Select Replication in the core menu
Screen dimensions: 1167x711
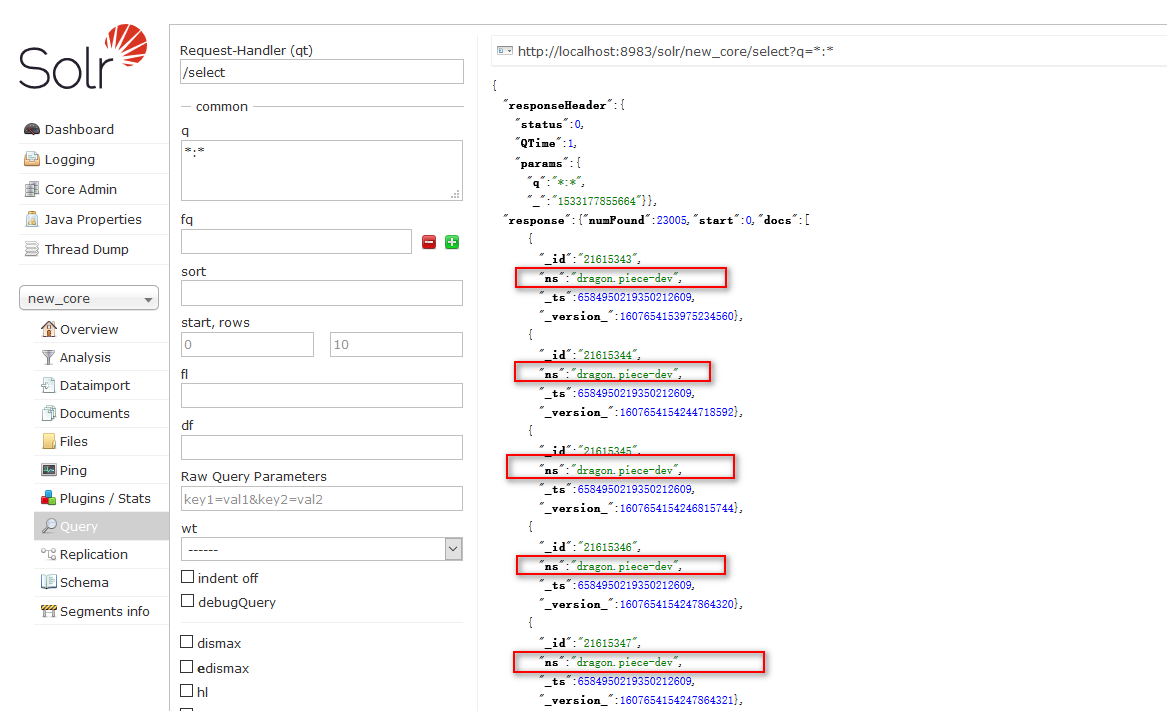93,554
